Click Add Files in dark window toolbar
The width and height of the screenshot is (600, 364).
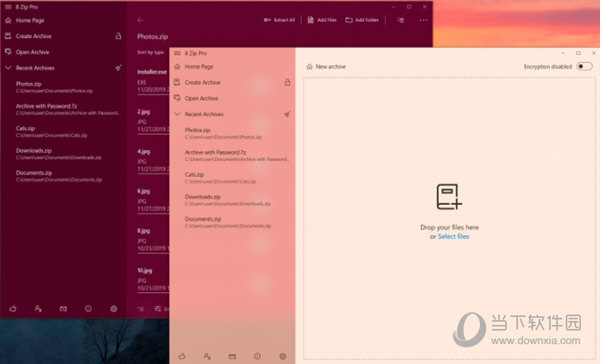[322, 20]
